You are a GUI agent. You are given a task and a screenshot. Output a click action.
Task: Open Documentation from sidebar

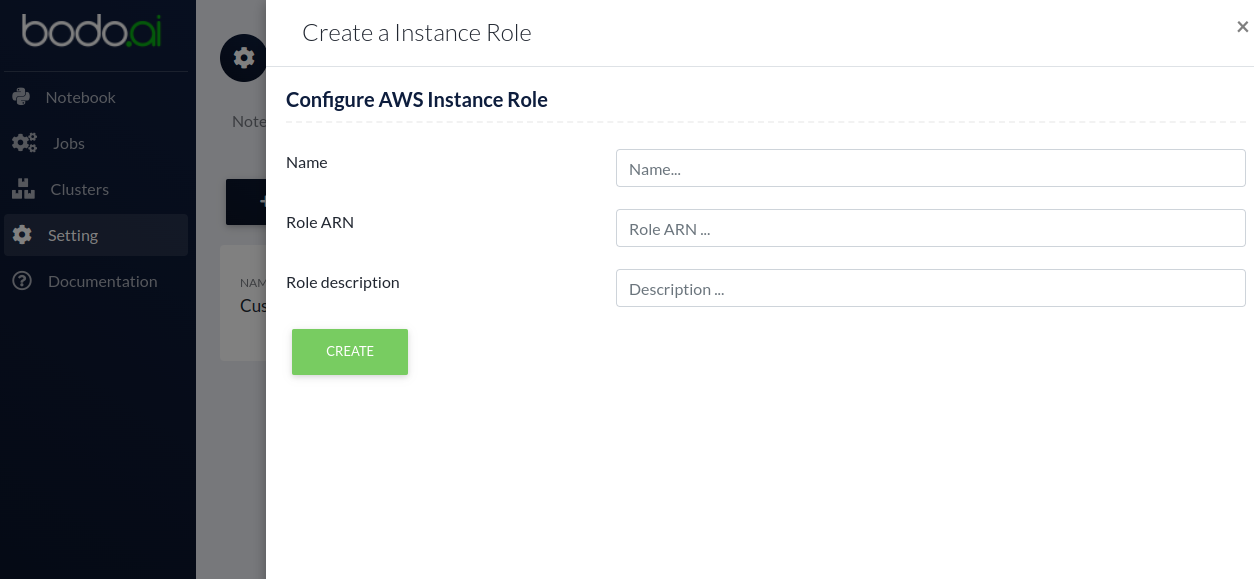tap(96, 281)
